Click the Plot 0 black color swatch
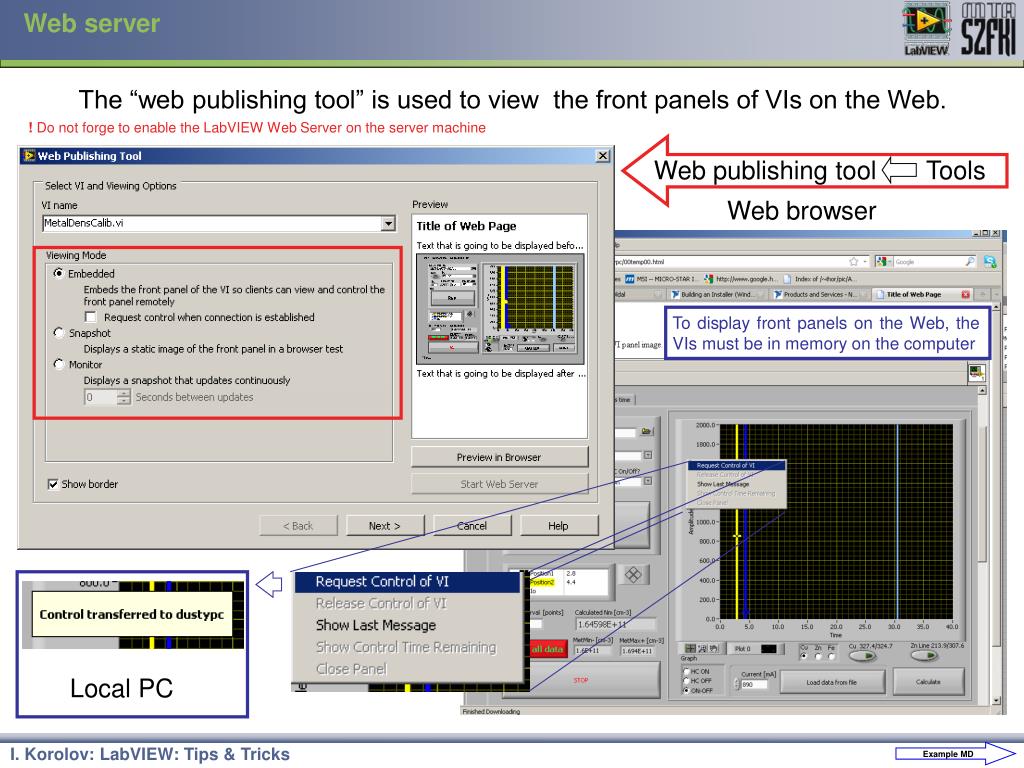This screenshot has width=1024, height=768. click(x=769, y=648)
